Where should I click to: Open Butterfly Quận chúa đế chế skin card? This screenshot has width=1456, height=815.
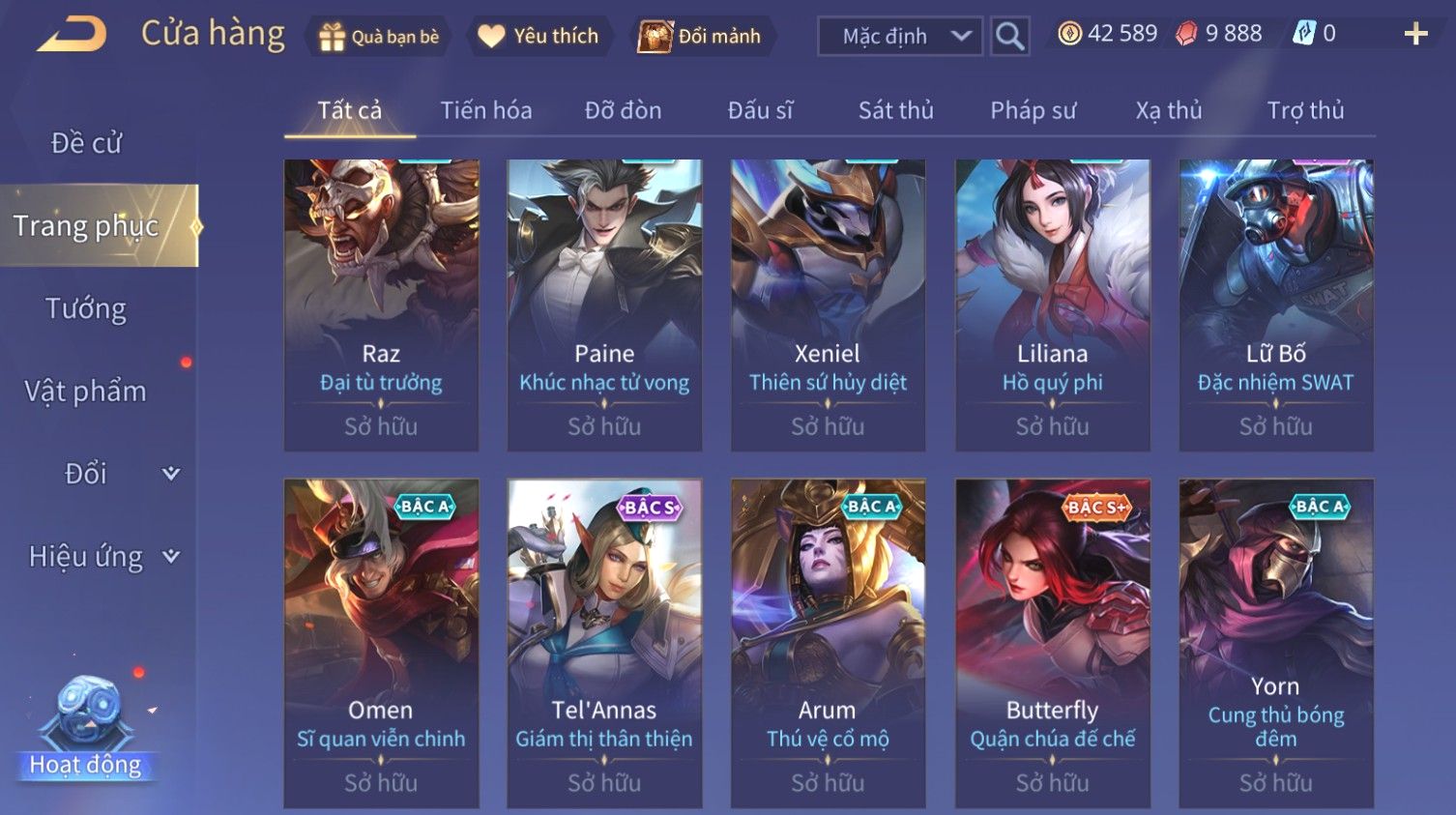click(1053, 643)
